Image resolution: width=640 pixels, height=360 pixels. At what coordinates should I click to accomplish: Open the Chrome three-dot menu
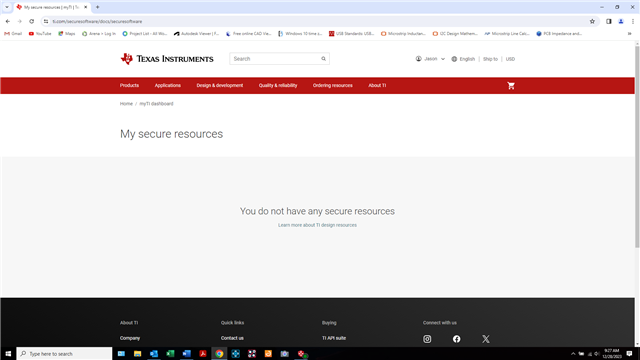(x=633, y=21)
